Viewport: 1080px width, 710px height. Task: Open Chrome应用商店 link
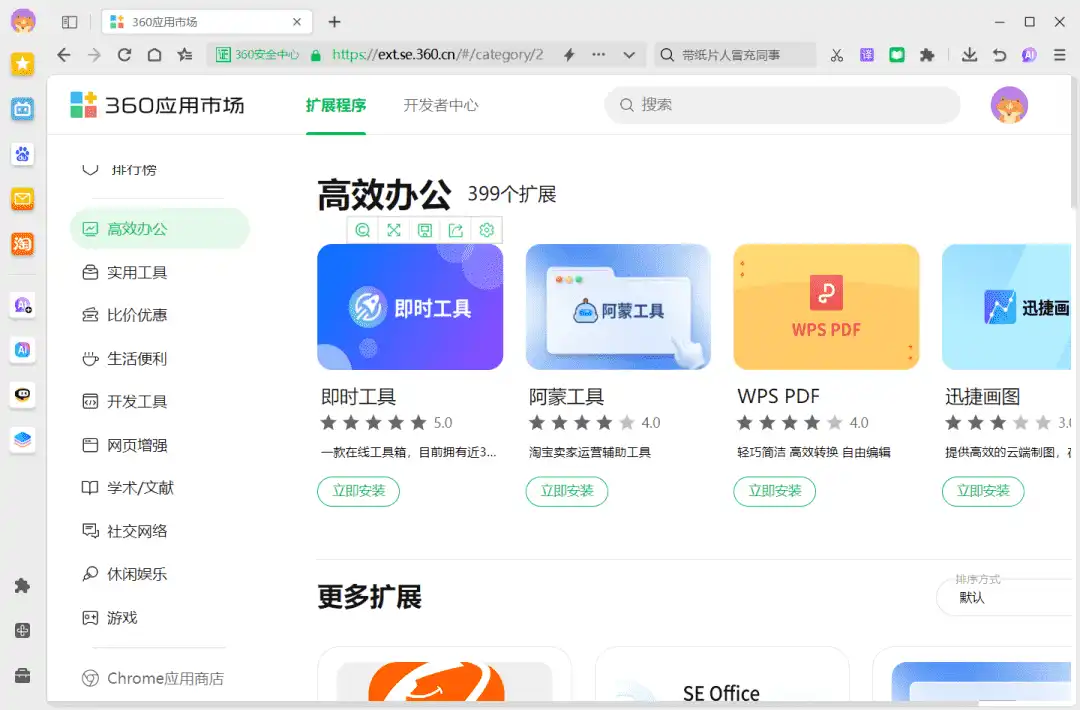pos(153,678)
